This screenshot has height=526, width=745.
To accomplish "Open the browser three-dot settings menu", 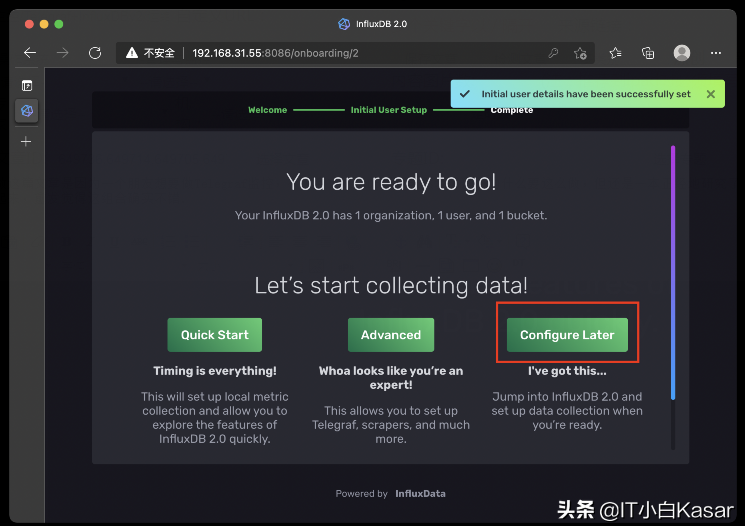I will tap(716, 53).
